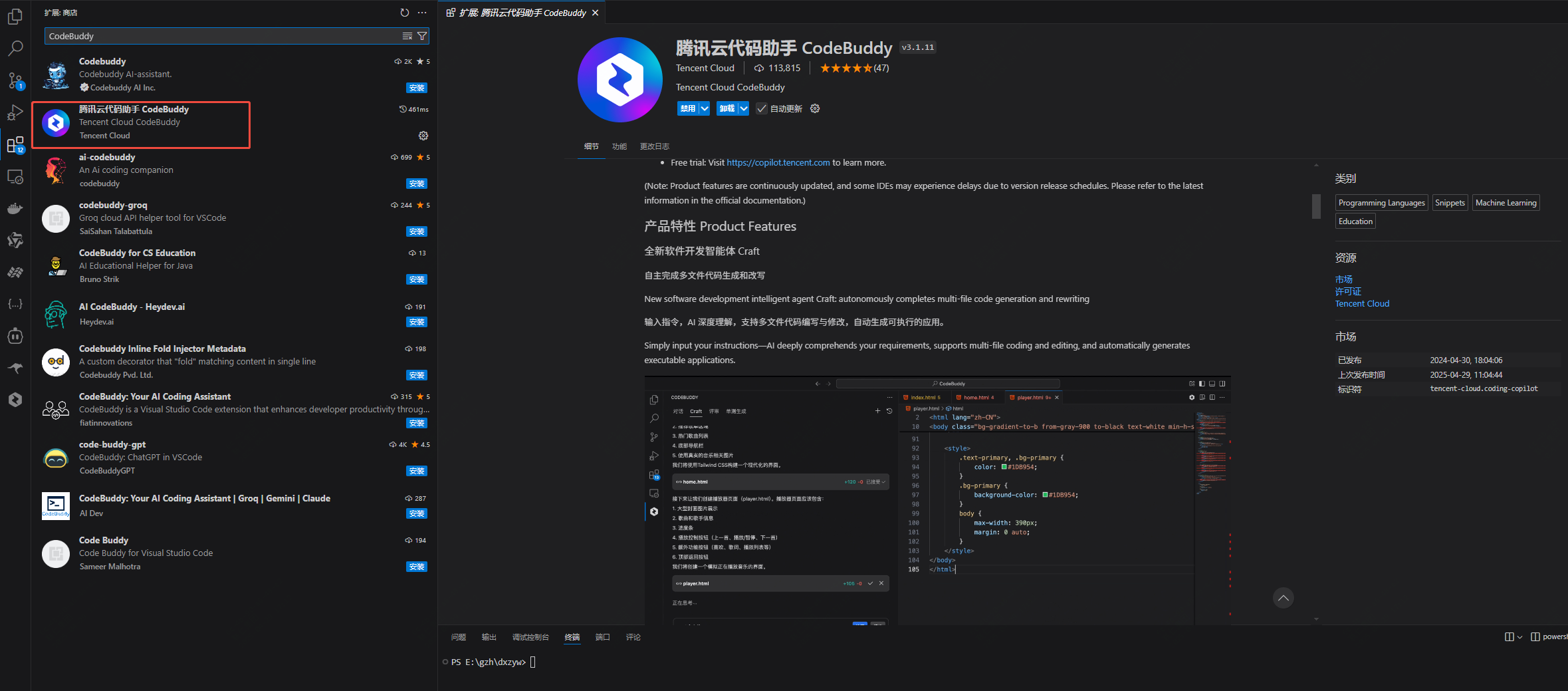Select Codebuddy Inline Fold Injector Metadata item
Viewport: 1568px width, 691px height.
click(x=235, y=362)
